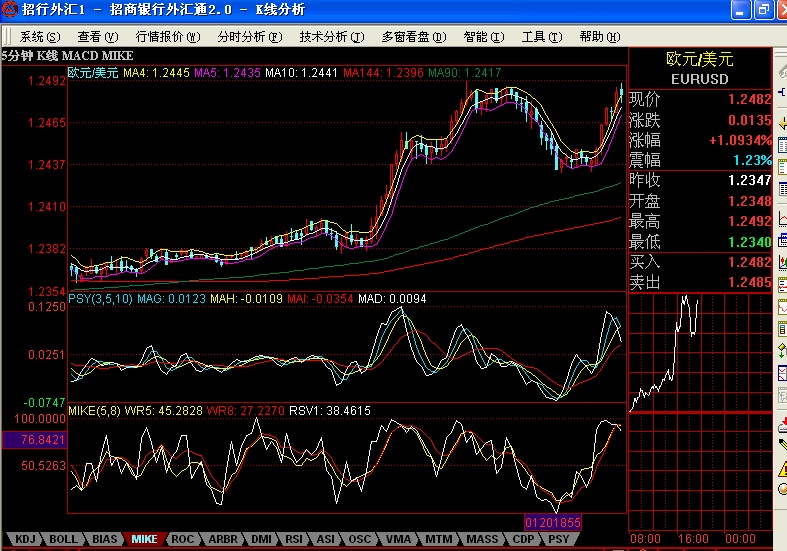The width and height of the screenshot is (787, 551).
Task: Click the 涨跌 value 0.0135
Action: [749, 120]
